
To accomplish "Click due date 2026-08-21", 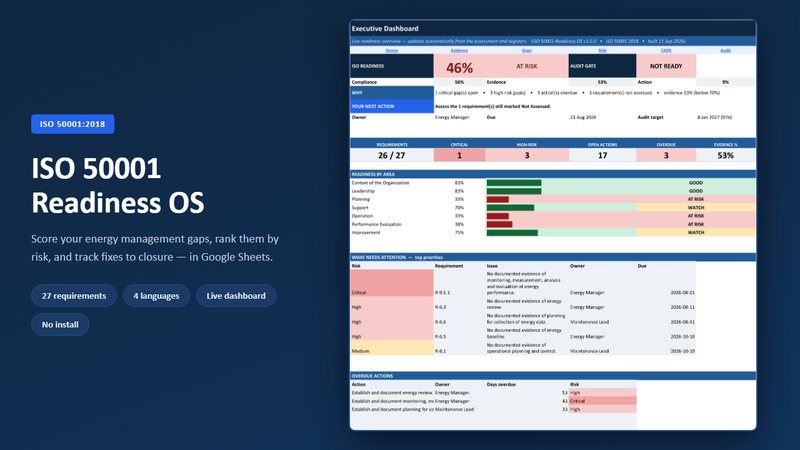I will 683,293.
